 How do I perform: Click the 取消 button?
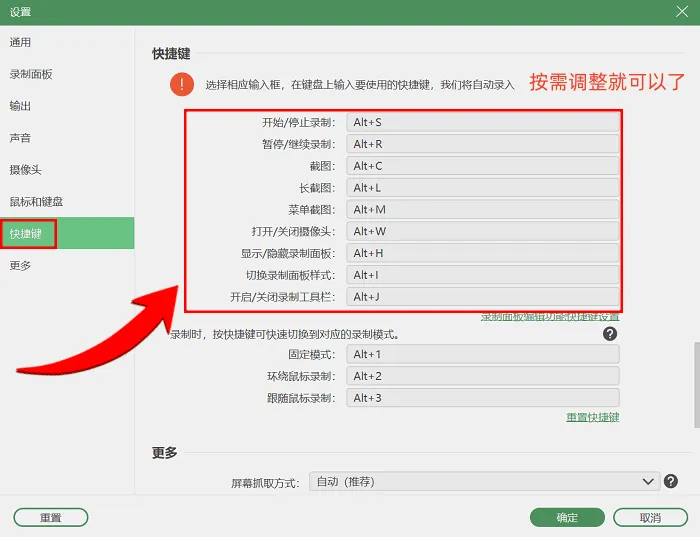pyautogui.click(x=650, y=517)
